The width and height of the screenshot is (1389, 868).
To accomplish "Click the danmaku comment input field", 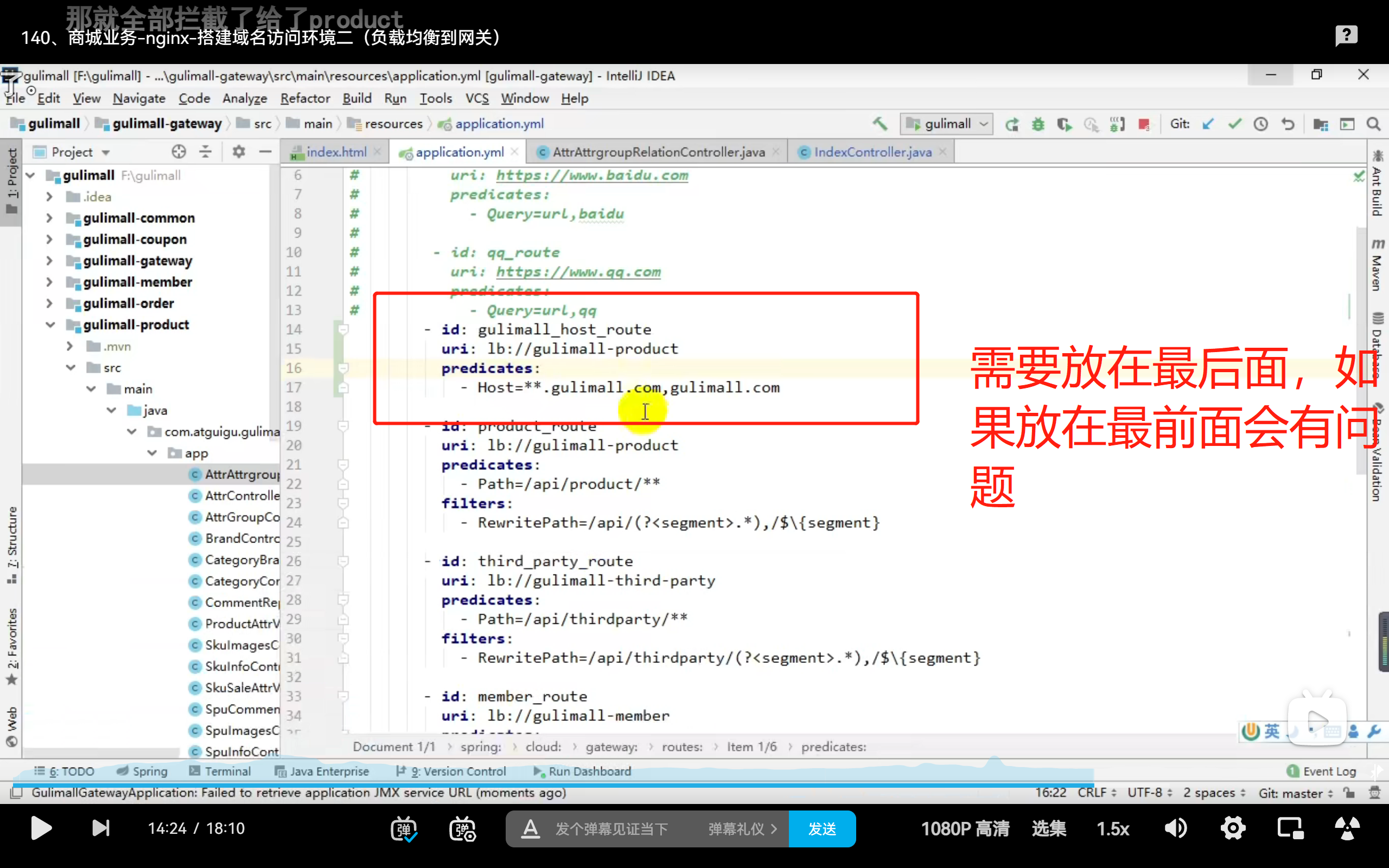I will (611, 828).
